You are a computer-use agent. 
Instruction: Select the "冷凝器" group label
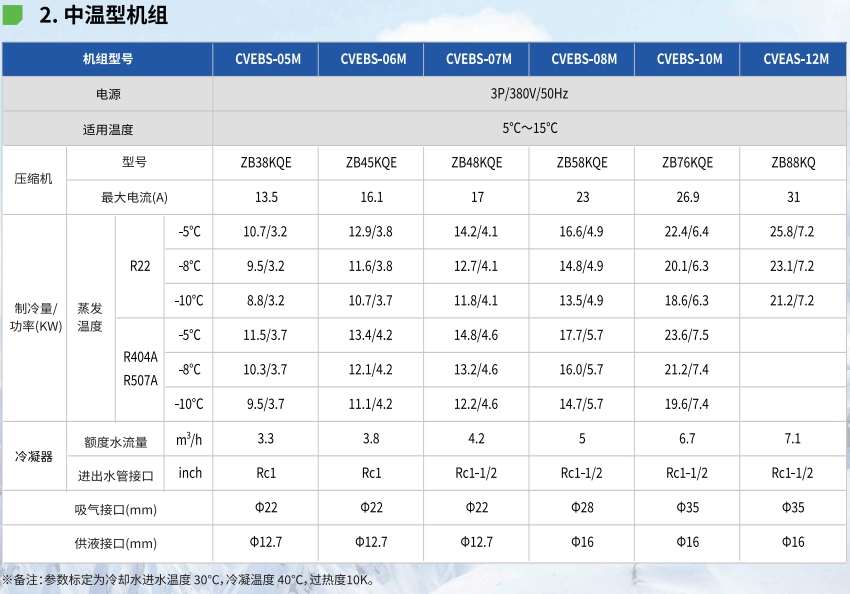click(33, 457)
